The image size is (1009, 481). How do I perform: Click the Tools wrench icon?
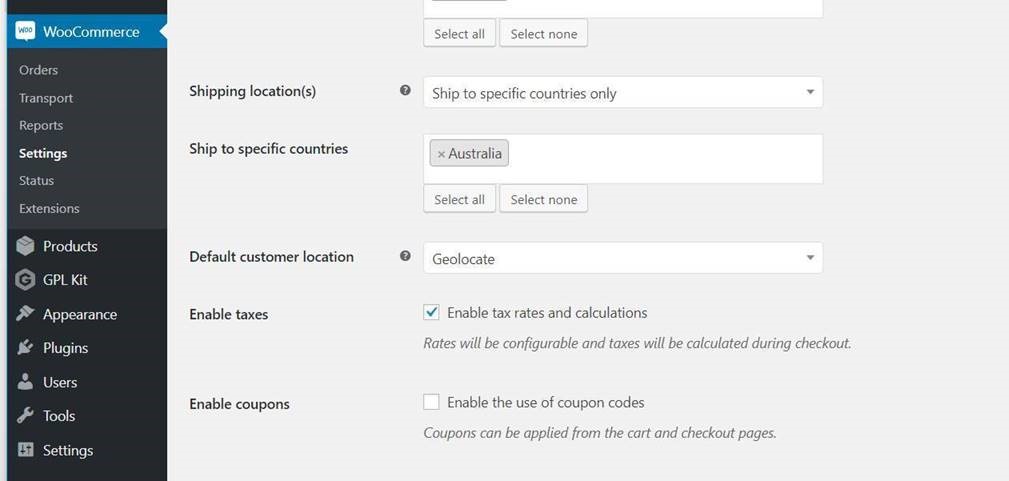click(25, 416)
